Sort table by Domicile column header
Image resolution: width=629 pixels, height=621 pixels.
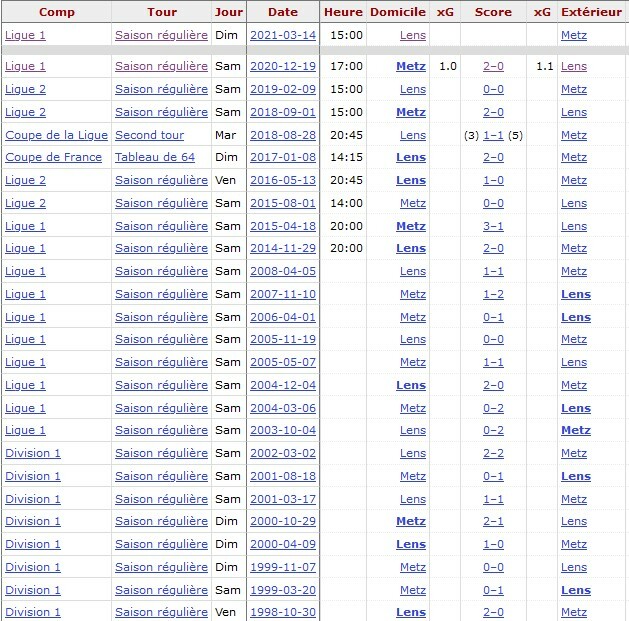[x=398, y=12]
